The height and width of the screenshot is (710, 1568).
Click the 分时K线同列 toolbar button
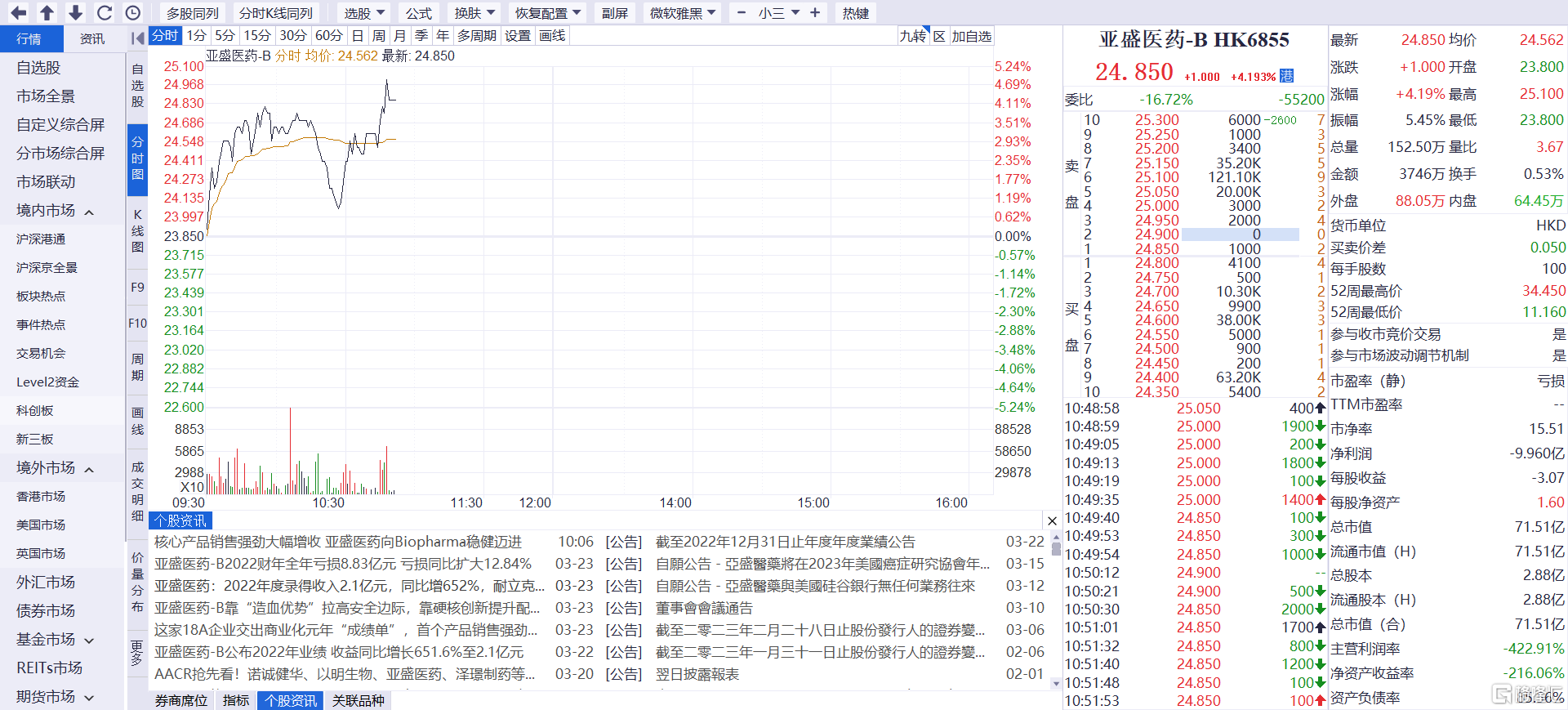(276, 13)
